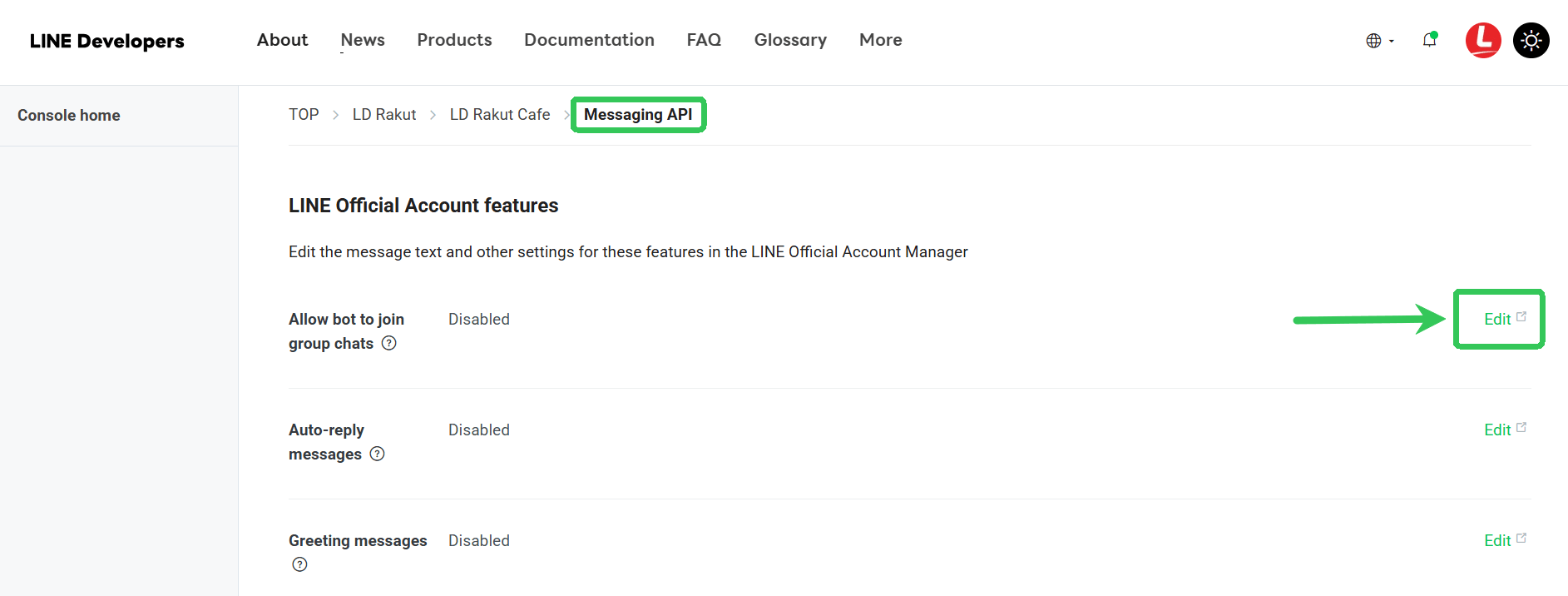This screenshot has height=596, width=1568.
Task: Open the About menu
Action: coord(282,40)
